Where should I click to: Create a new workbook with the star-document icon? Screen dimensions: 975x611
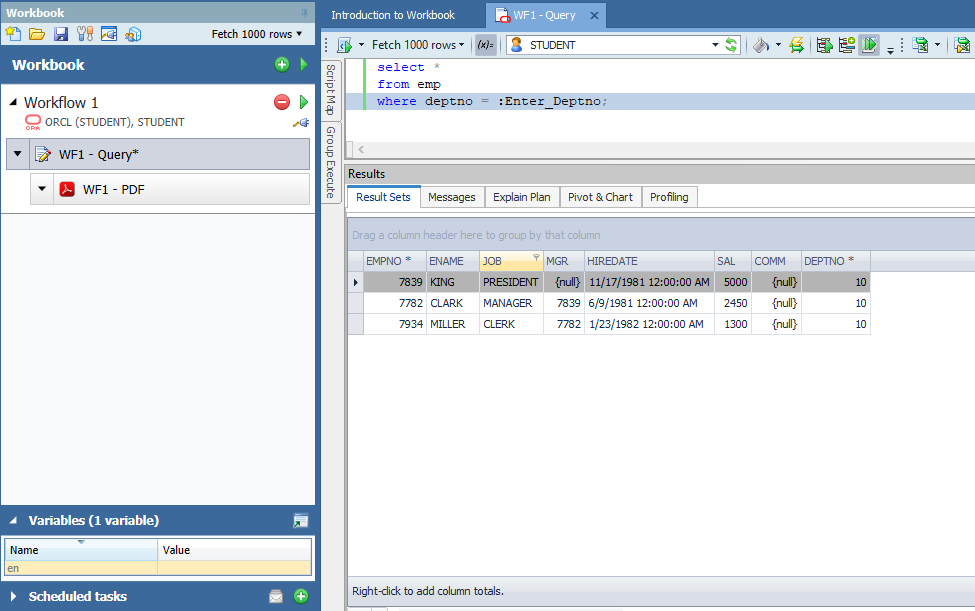click(13, 34)
